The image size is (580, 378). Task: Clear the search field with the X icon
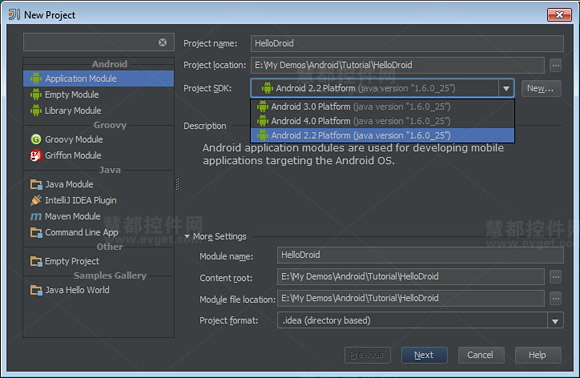[162, 43]
